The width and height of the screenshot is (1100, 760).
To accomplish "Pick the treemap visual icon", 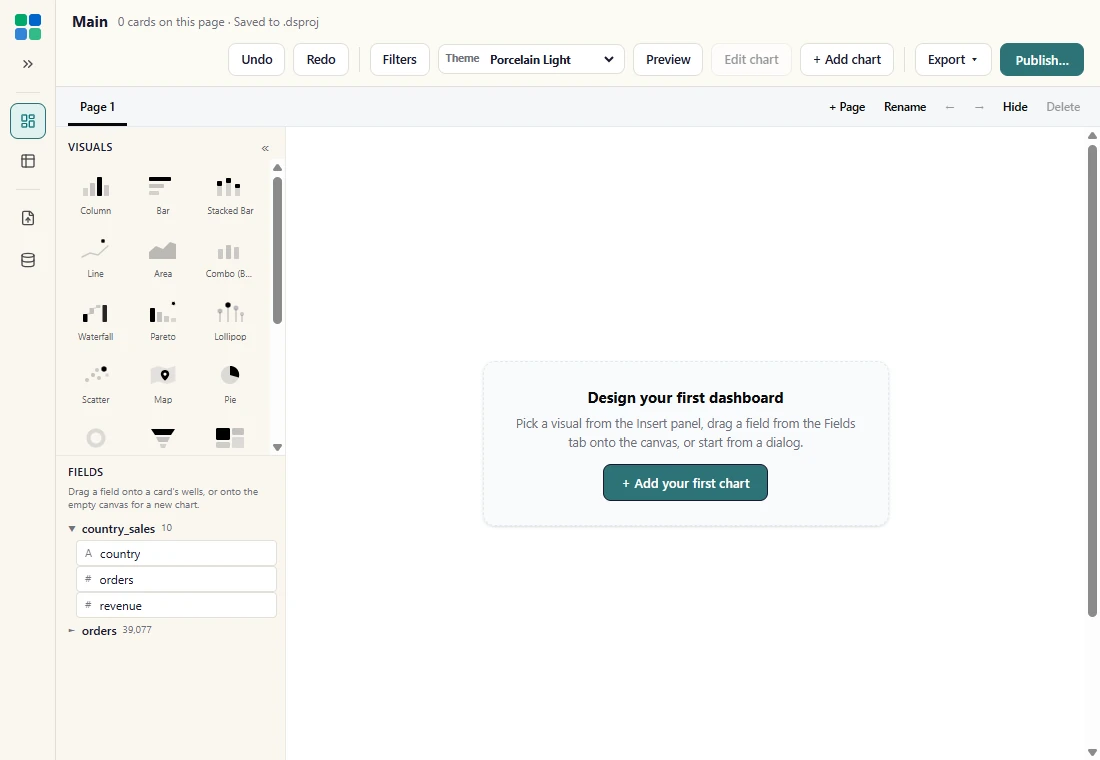I will [230, 438].
